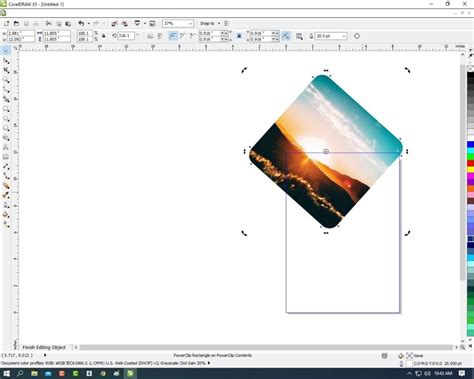This screenshot has height=379, width=474.
Task: Select the Shape tool in the toolbox
Action: pos(6,60)
